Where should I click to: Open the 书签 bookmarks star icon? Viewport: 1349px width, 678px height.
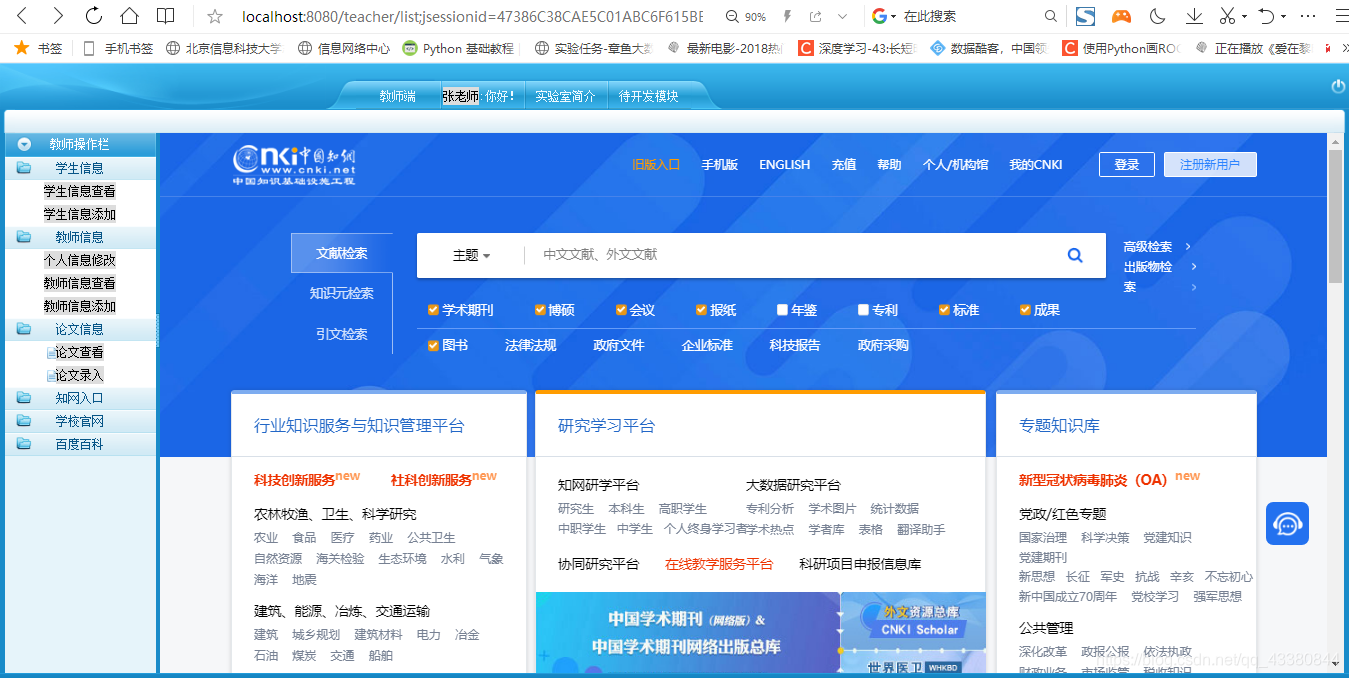(x=21, y=47)
